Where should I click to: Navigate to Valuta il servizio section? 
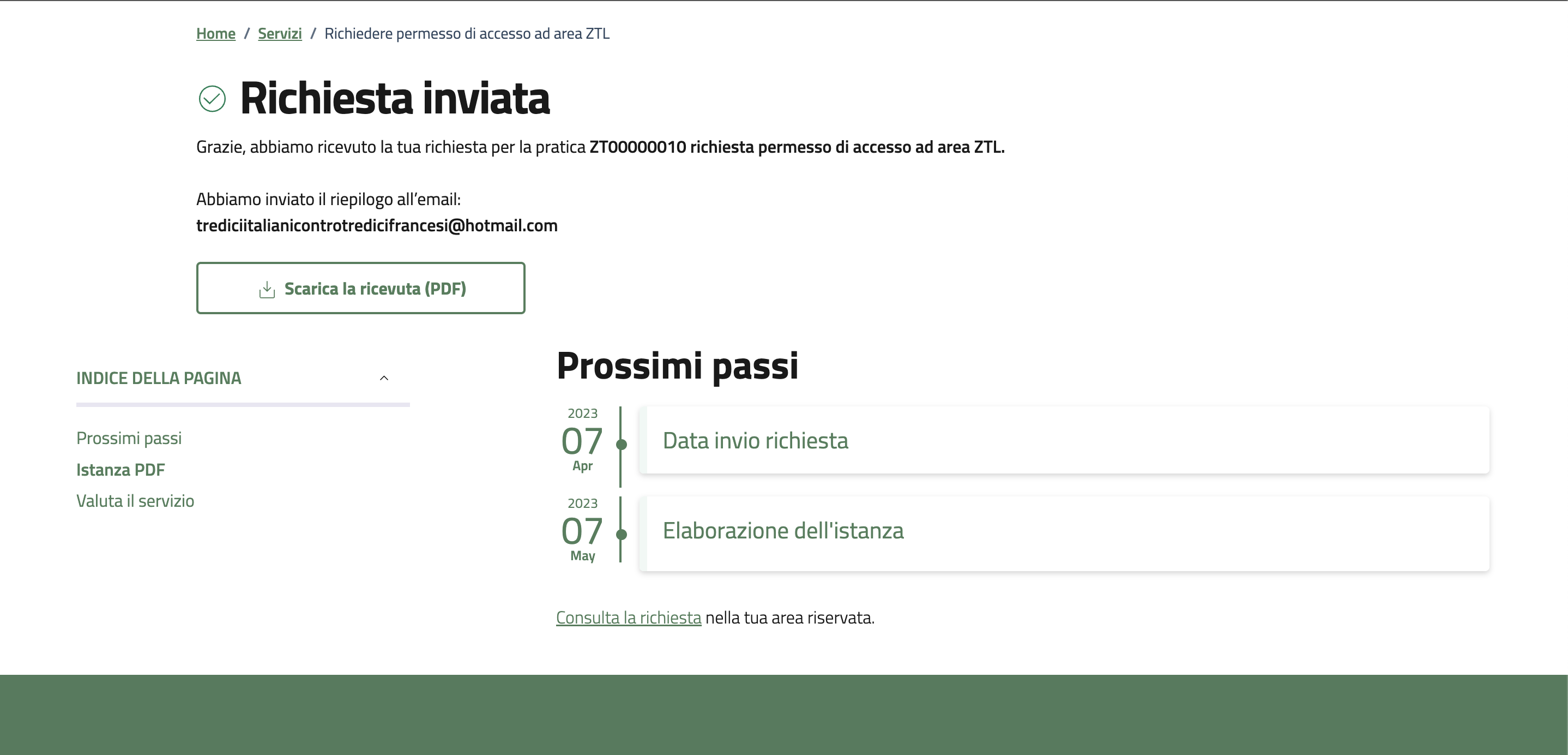coord(135,501)
